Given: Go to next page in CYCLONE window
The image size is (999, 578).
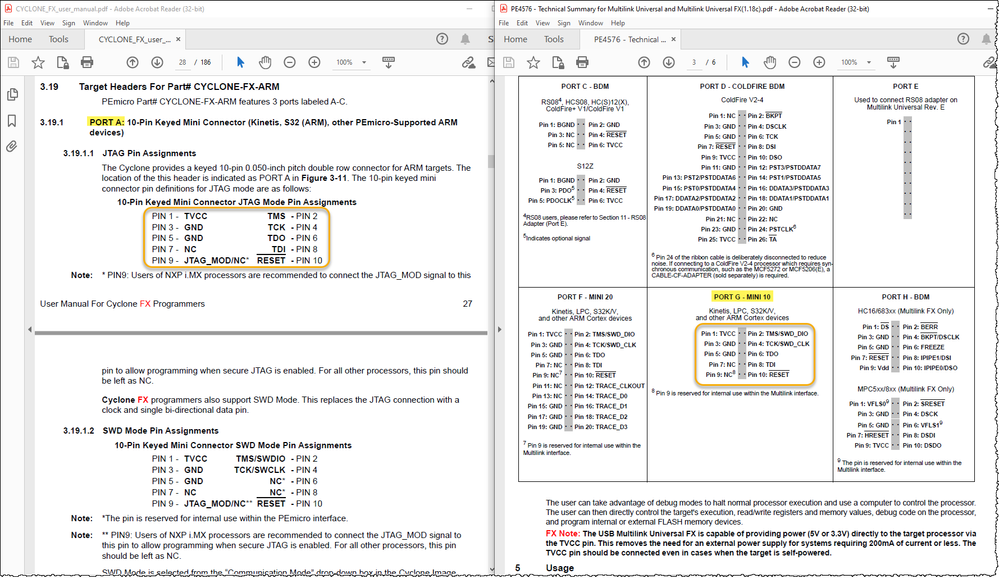Looking at the screenshot, I should (x=157, y=62).
